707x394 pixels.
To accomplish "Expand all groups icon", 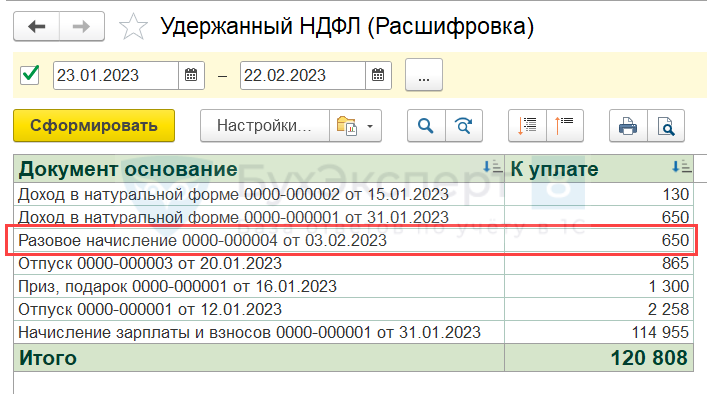I will click(x=527, y=126).
